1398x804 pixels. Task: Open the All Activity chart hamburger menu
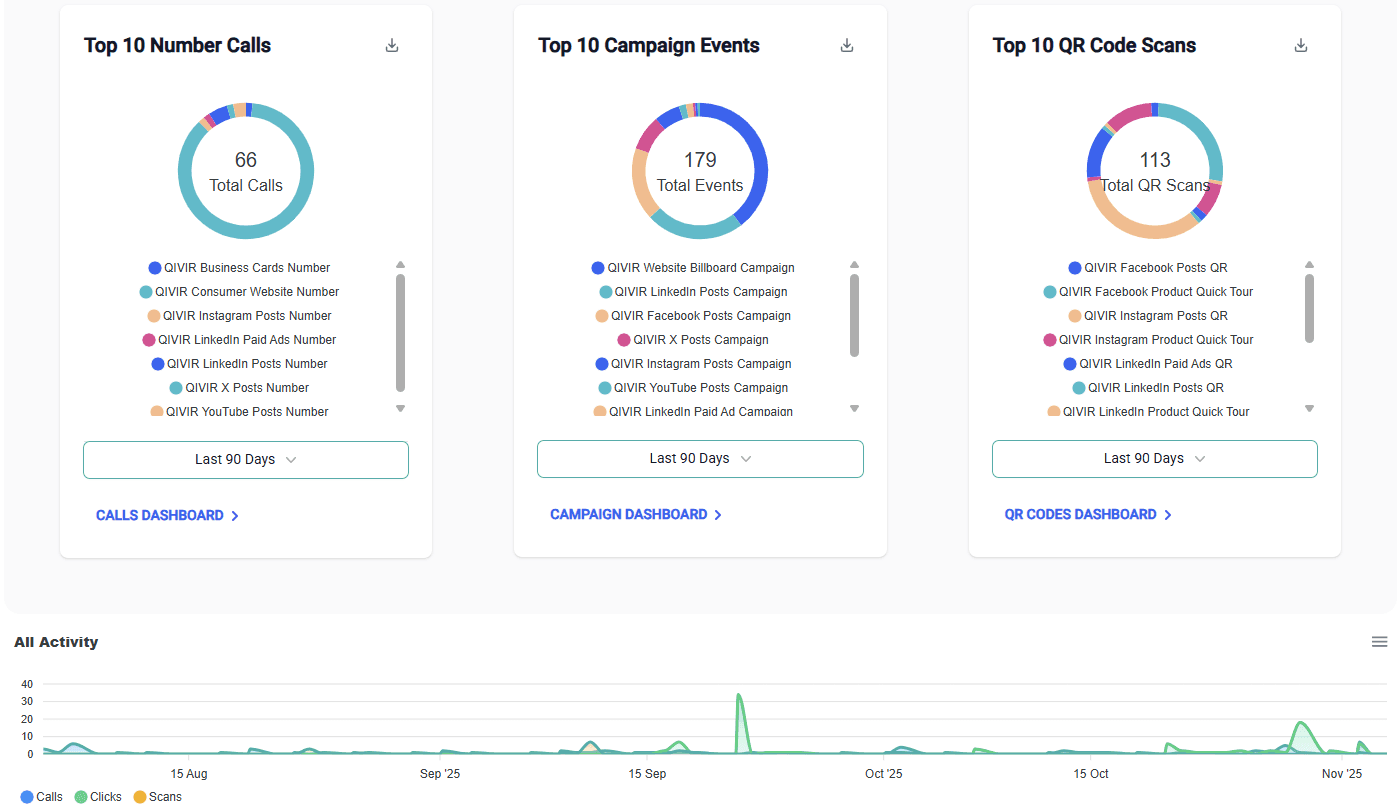point(1379,642)
